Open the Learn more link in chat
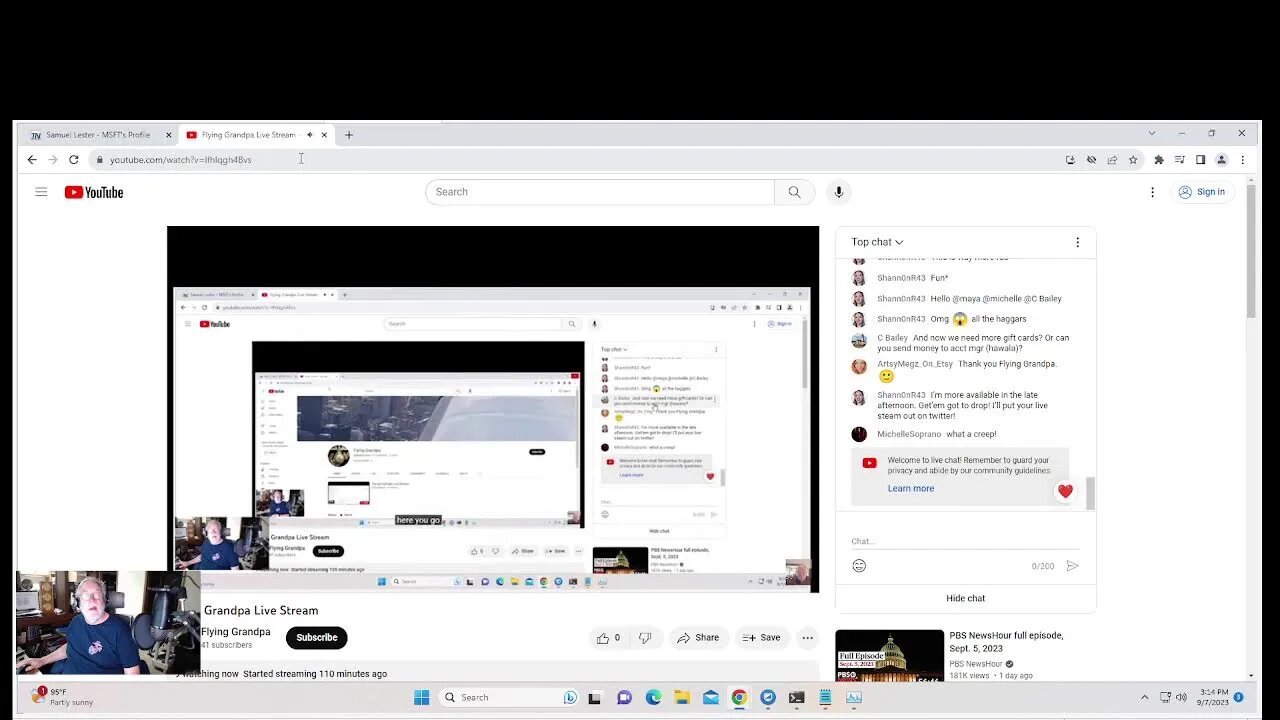The width and height of the screenshot is (1280, 720). (x=910, y=488)
